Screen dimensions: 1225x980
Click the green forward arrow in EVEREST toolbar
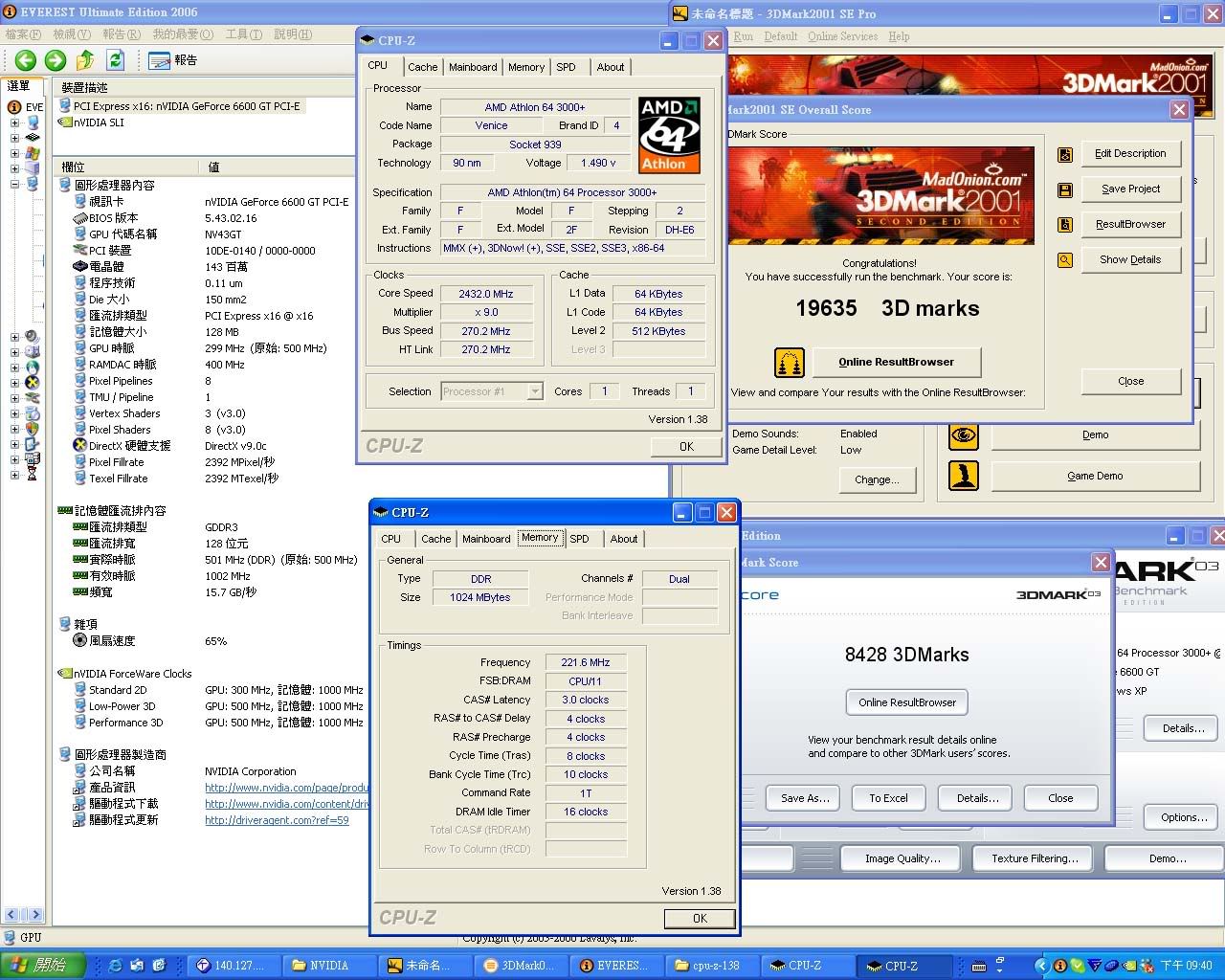click(x=56, y=60)
